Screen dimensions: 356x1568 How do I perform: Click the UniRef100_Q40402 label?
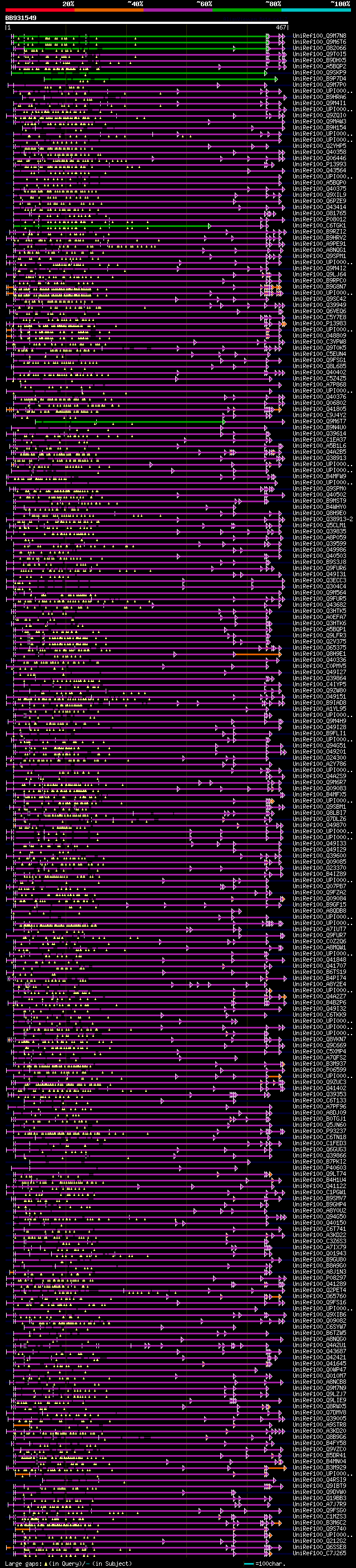(x=319, y=373)
